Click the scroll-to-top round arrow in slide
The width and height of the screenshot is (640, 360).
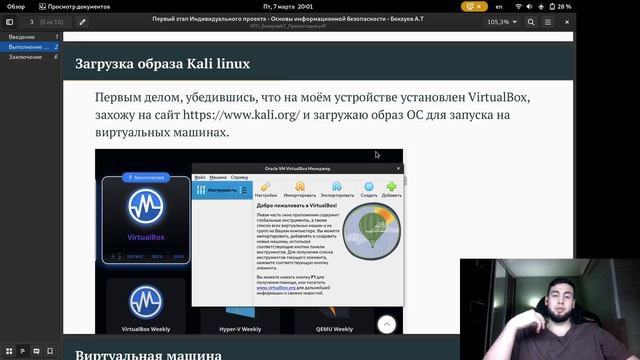[387, 325]
